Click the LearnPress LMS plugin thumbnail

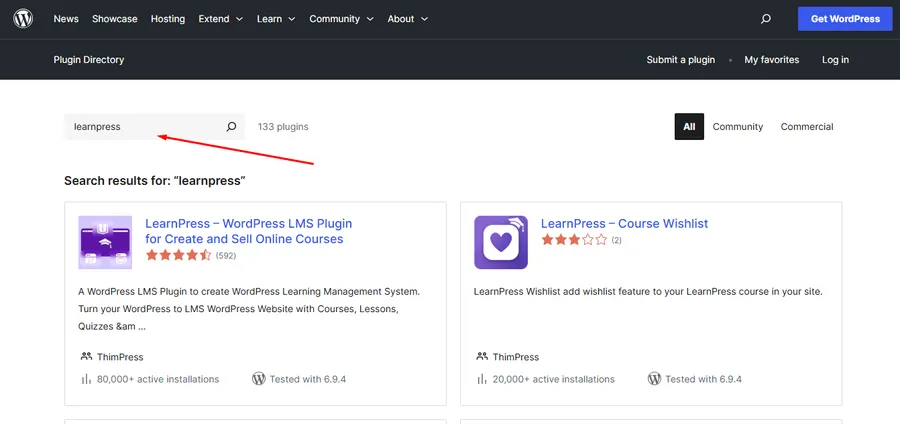pos(105,242)
